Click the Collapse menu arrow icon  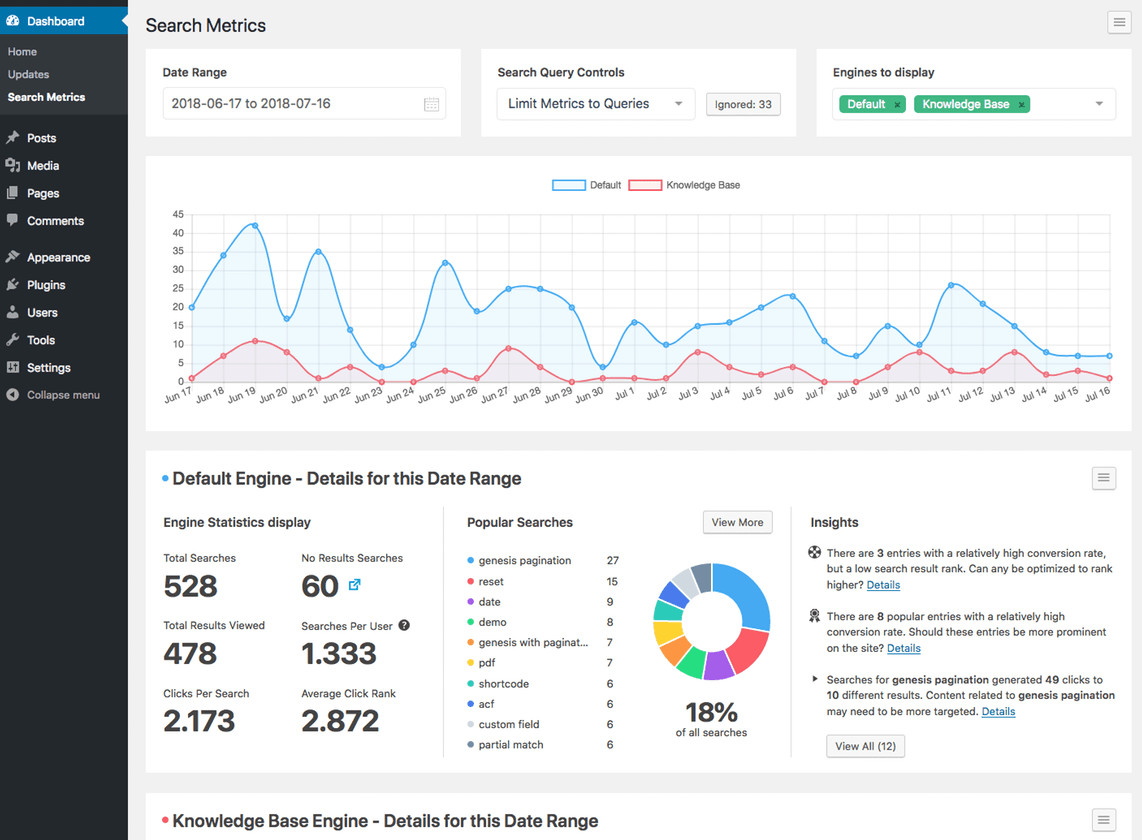(12, 394)
